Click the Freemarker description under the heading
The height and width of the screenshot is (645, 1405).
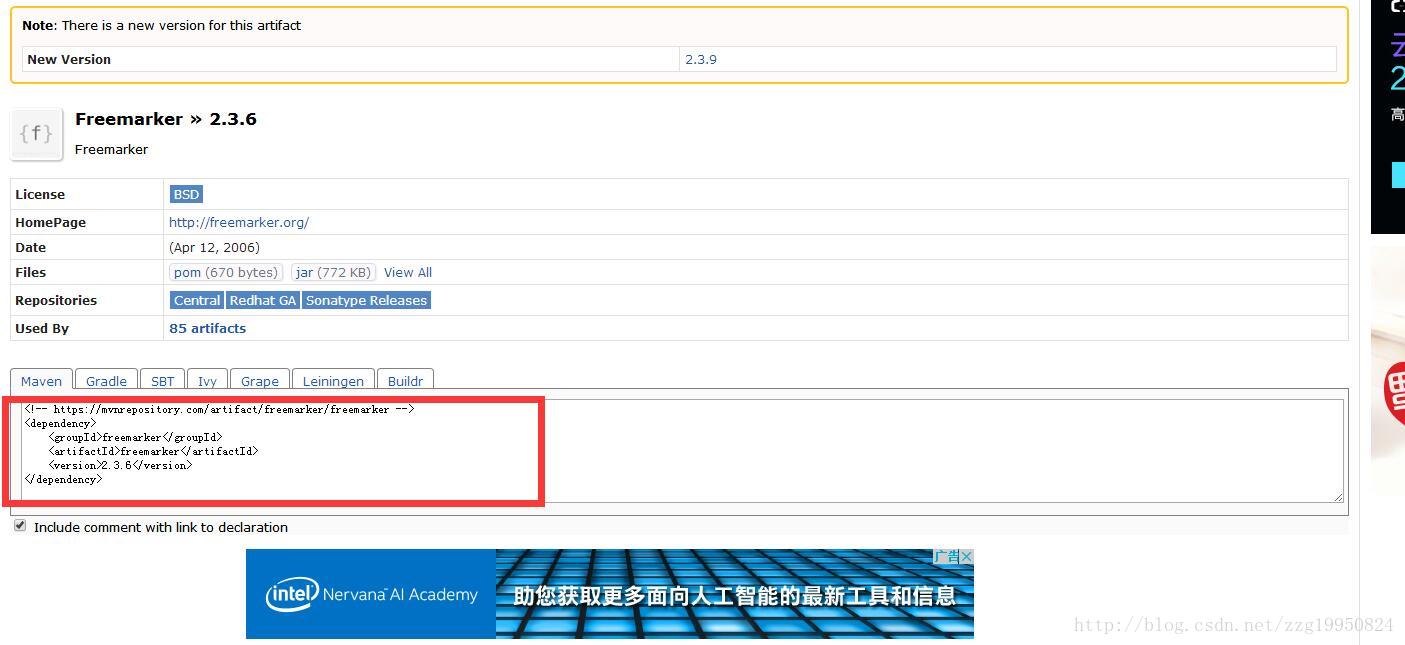click(111, 149)
